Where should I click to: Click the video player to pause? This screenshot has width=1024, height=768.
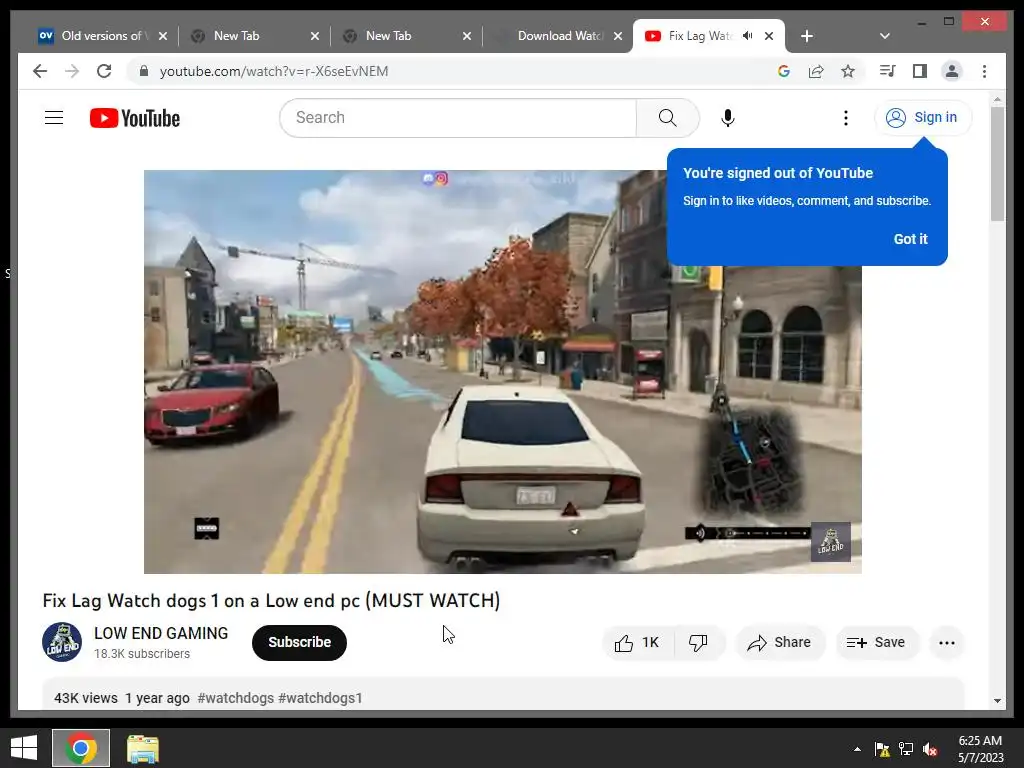pyautogui.click(x=502, y=372)
